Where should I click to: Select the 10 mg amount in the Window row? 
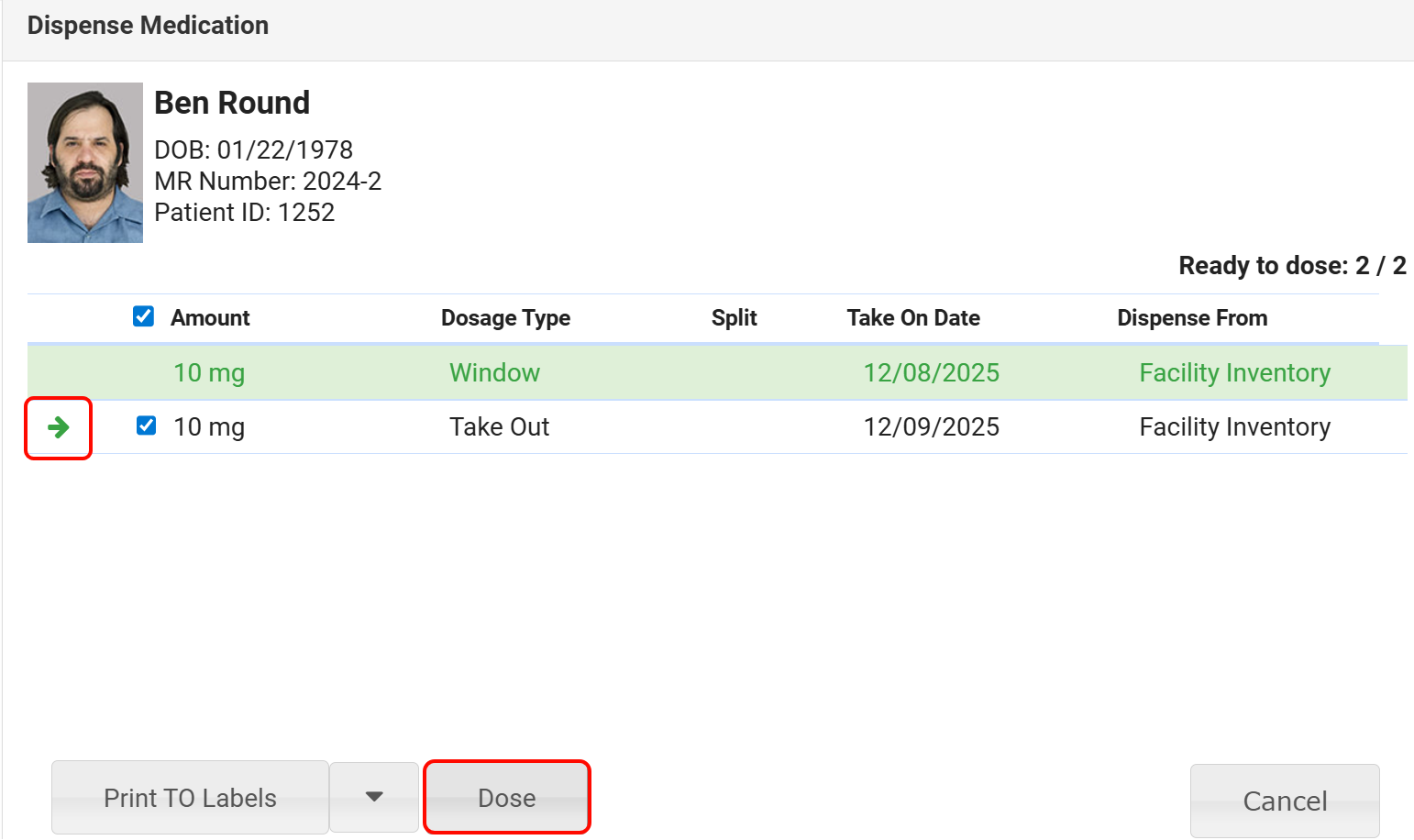(x=209, y=373)
